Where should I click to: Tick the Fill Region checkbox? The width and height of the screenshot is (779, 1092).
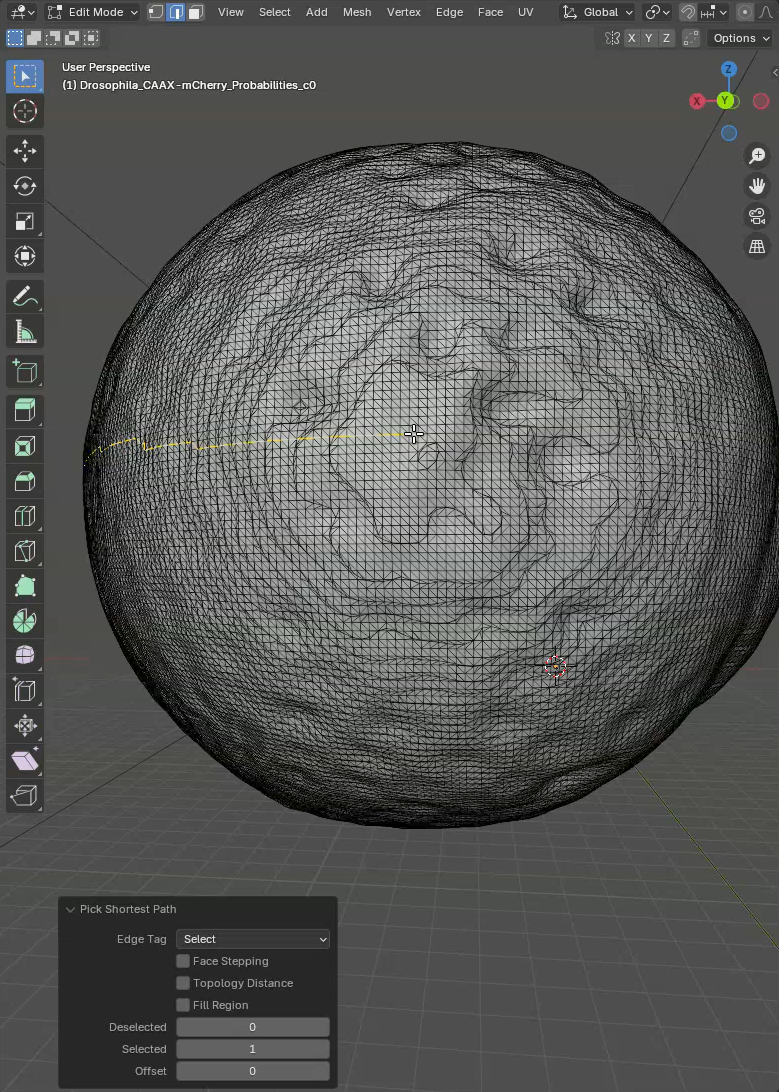(x=183, y=1005)
